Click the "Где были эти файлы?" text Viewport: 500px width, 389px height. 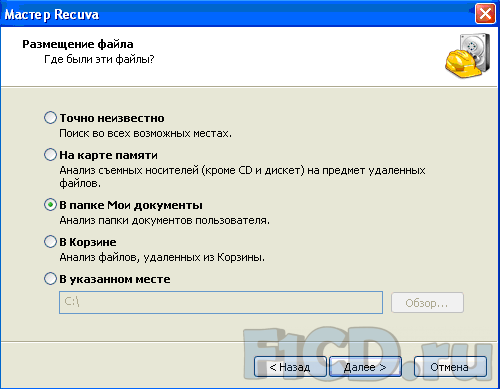[x=99, y=59]
